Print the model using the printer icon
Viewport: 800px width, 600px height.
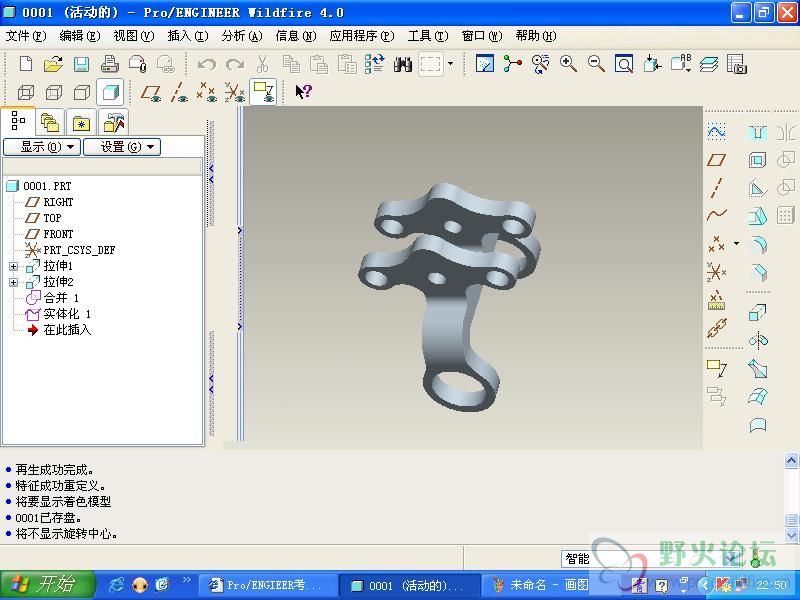(x=109, y=64)
